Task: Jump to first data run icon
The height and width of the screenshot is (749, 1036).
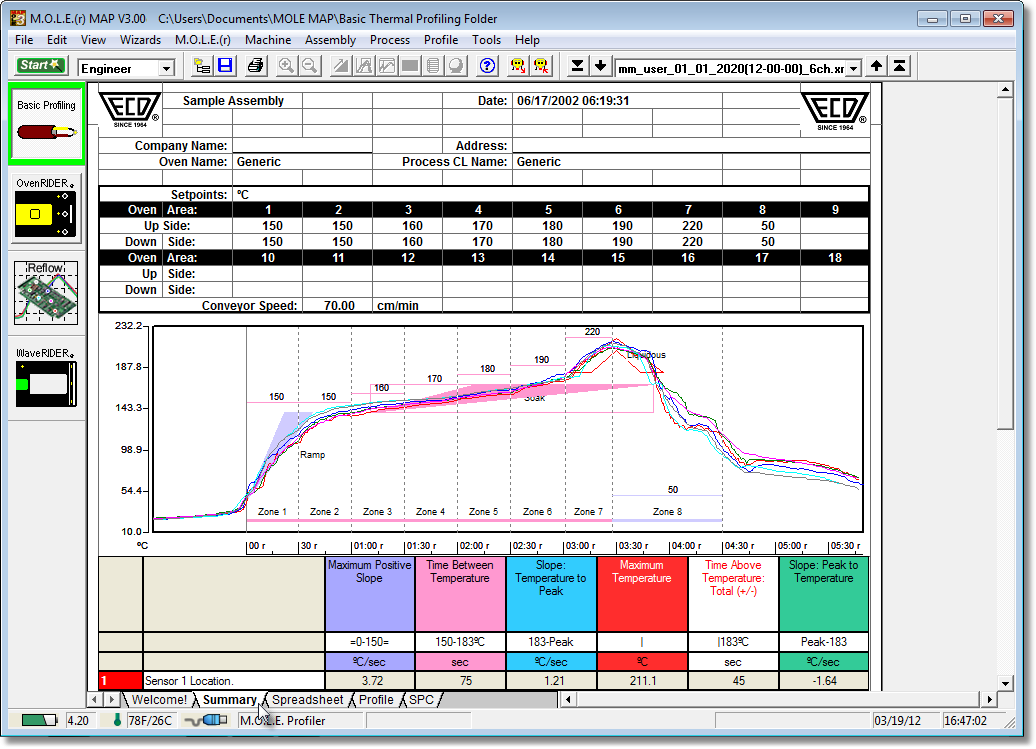Action: tap(900, 65)
